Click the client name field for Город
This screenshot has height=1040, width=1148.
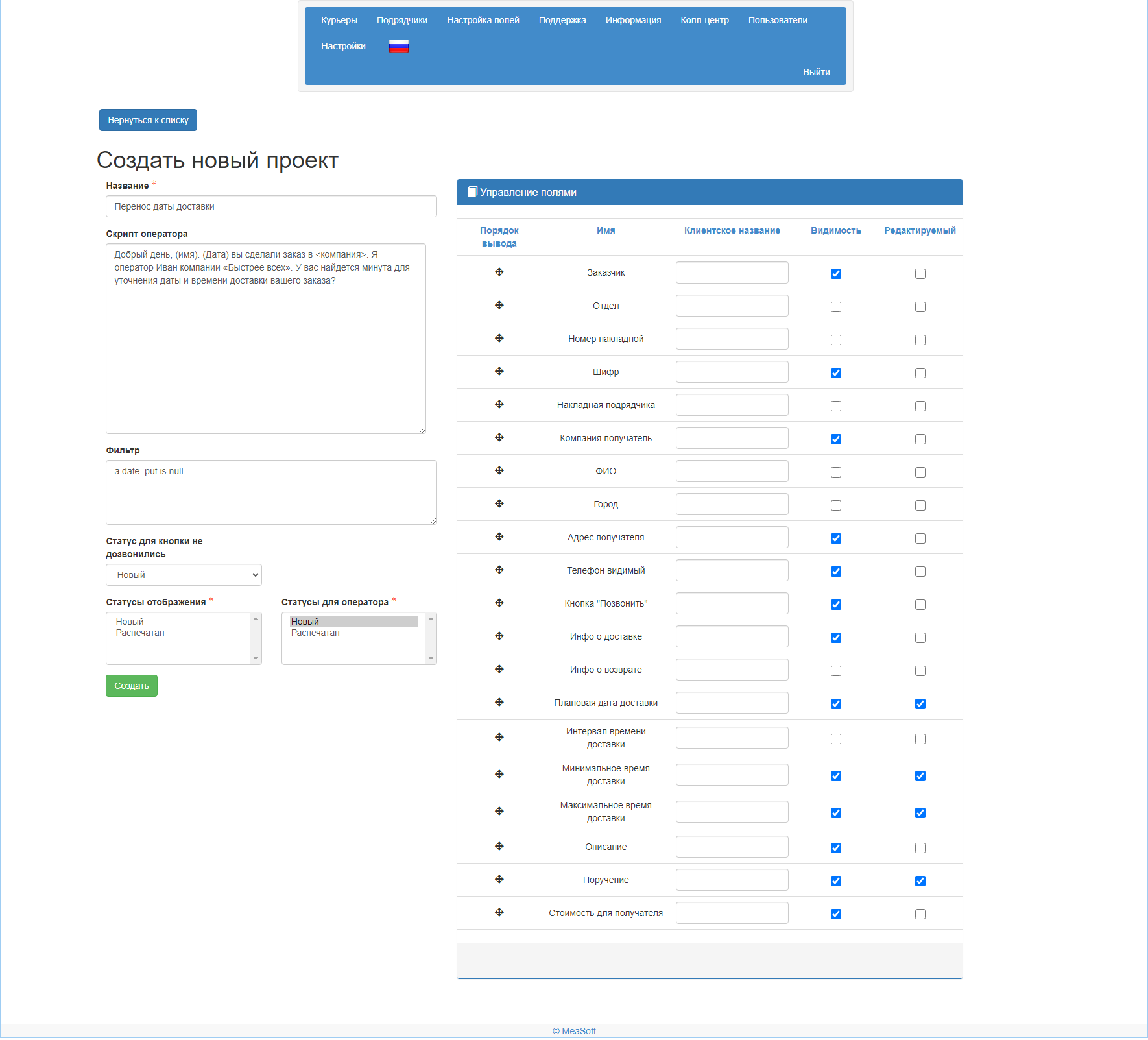point(732,504)
